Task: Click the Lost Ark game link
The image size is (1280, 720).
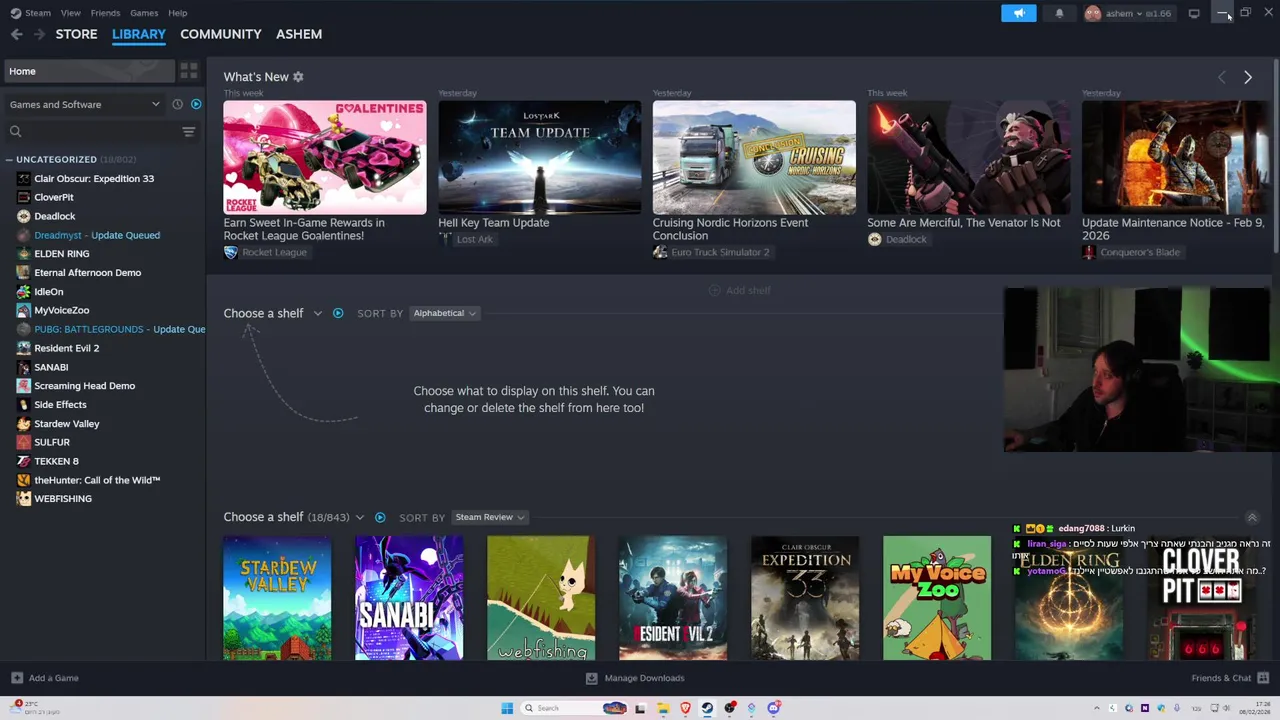Action: (474, 240)
